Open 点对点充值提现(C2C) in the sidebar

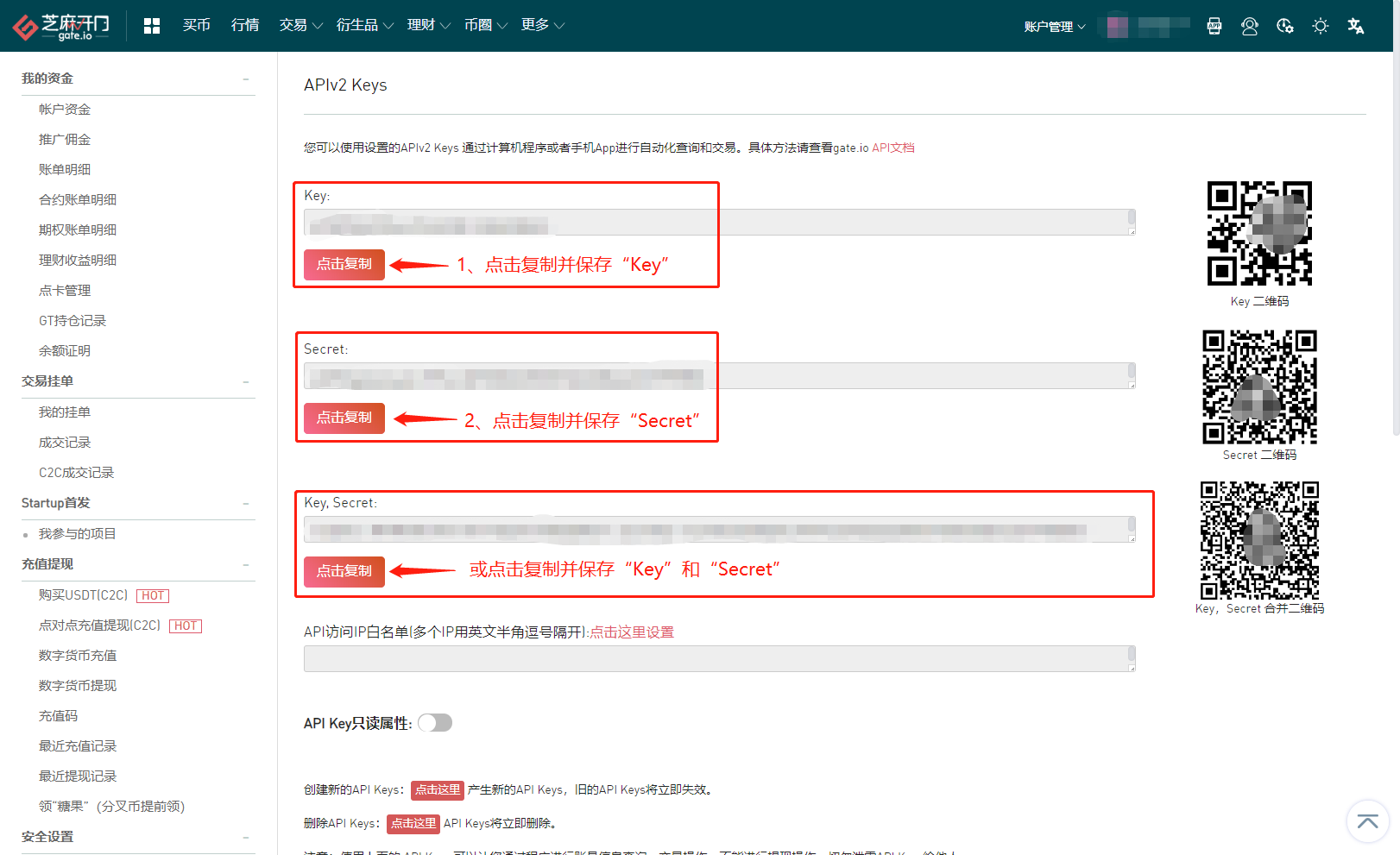click(x=100, y=626)
